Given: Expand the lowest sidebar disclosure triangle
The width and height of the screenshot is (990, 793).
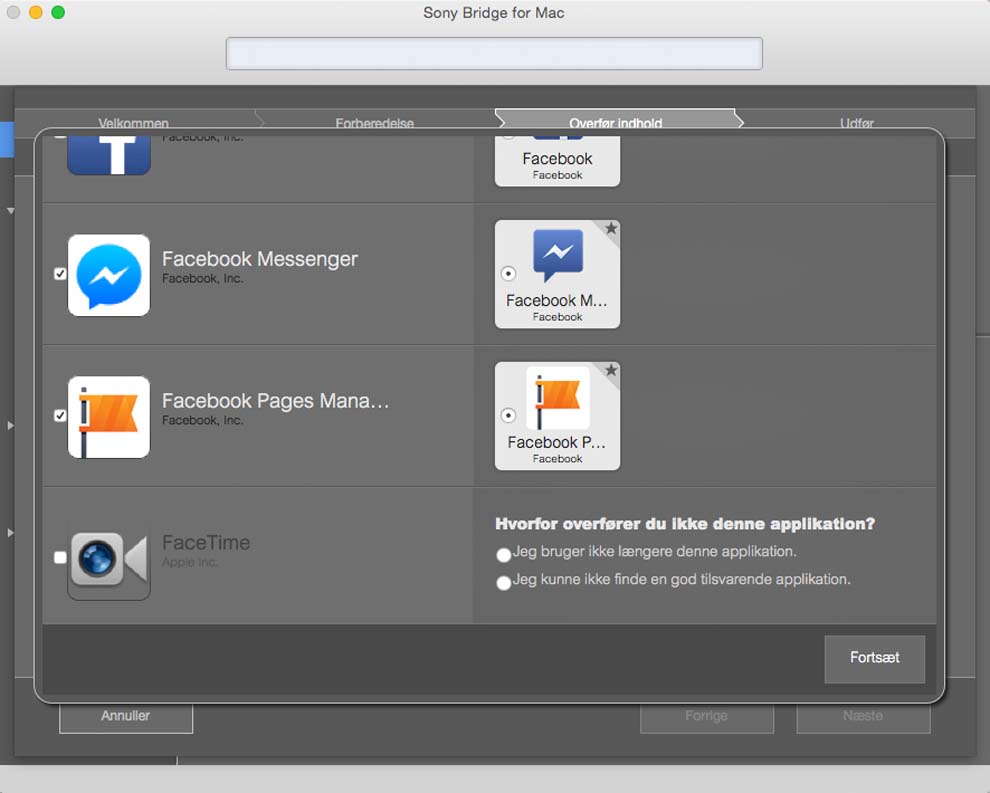Looking at the screenshot, I should click(10, 533).
